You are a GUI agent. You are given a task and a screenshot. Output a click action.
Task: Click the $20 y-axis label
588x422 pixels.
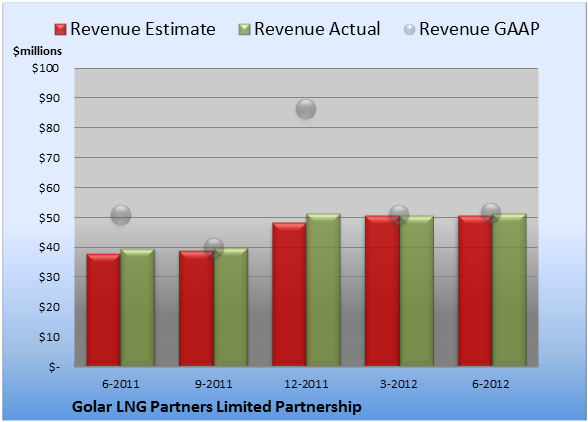click(49, 307)
